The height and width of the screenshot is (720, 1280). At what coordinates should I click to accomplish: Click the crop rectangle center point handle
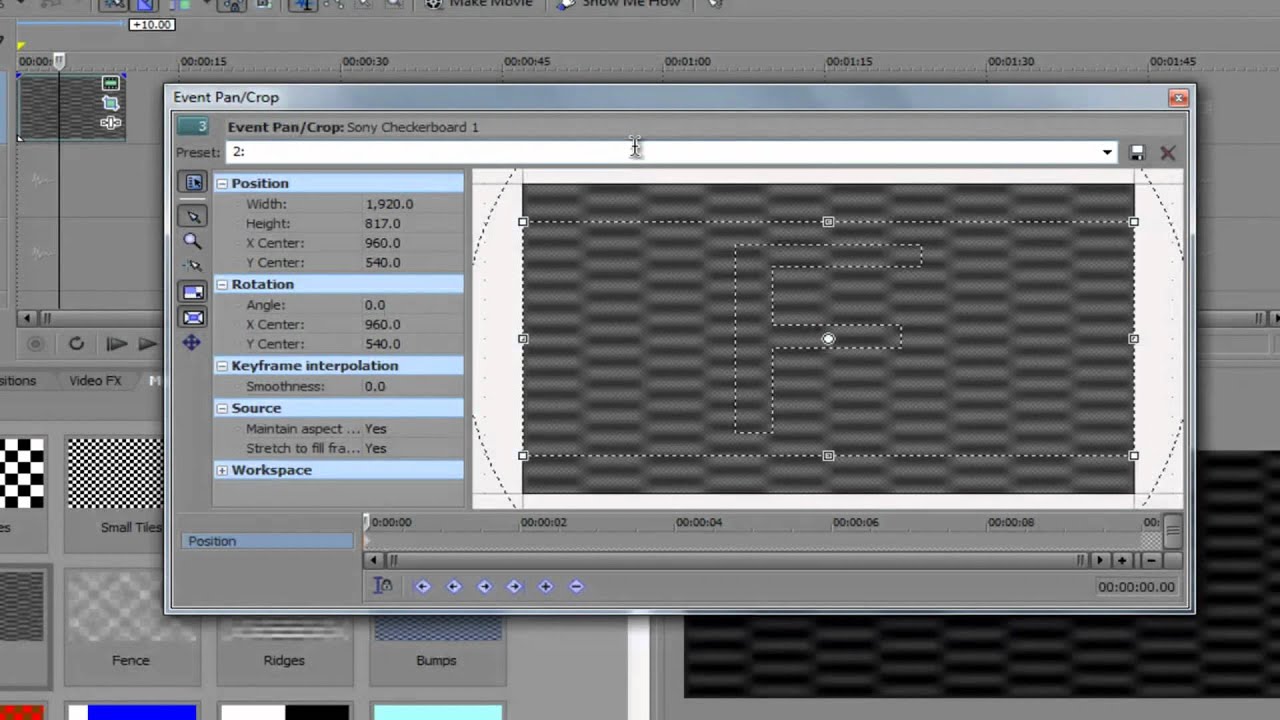[828, 339]
